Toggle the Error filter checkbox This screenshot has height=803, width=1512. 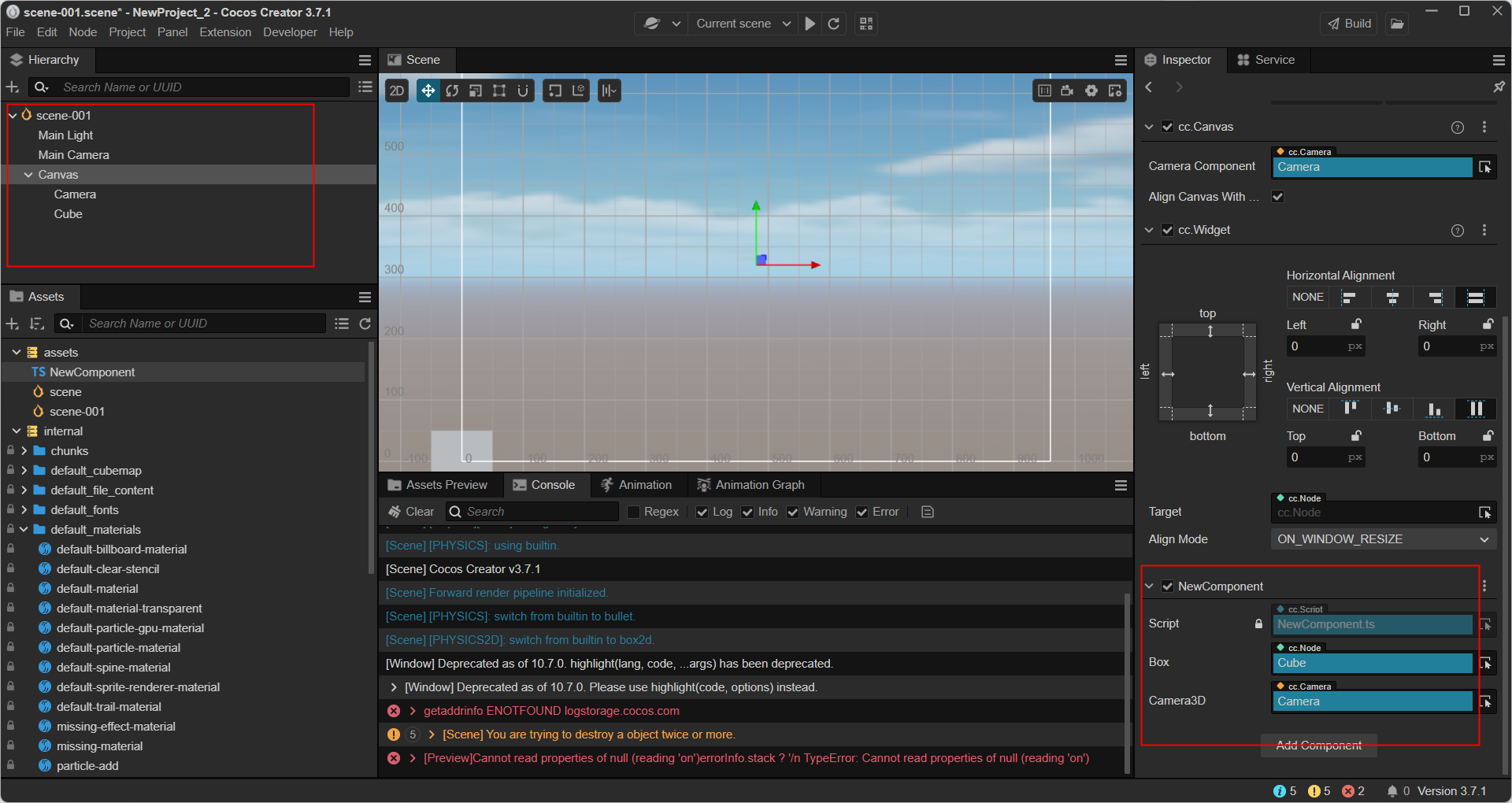[x=862, y=512]
